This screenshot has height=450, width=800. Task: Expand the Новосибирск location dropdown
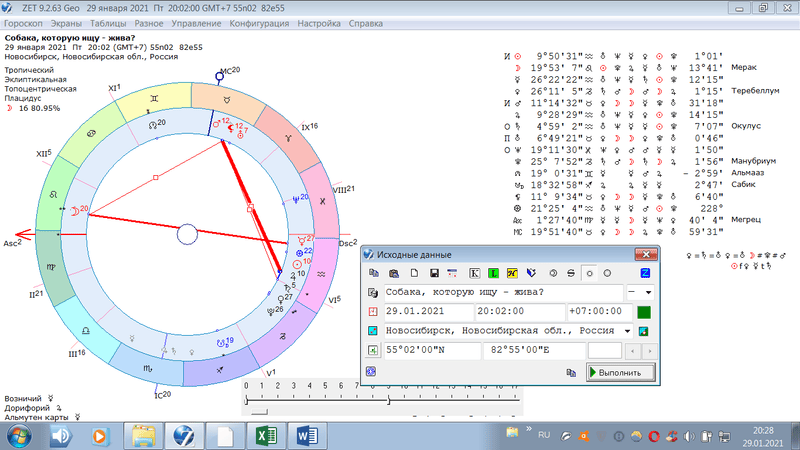click(x=628, y=331)
